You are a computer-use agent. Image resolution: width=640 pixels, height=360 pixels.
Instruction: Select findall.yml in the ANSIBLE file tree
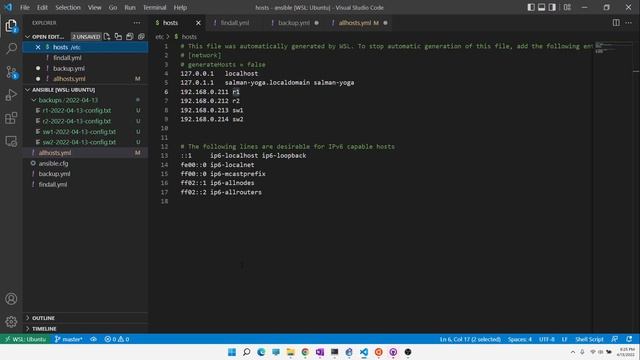coord(53,184)
